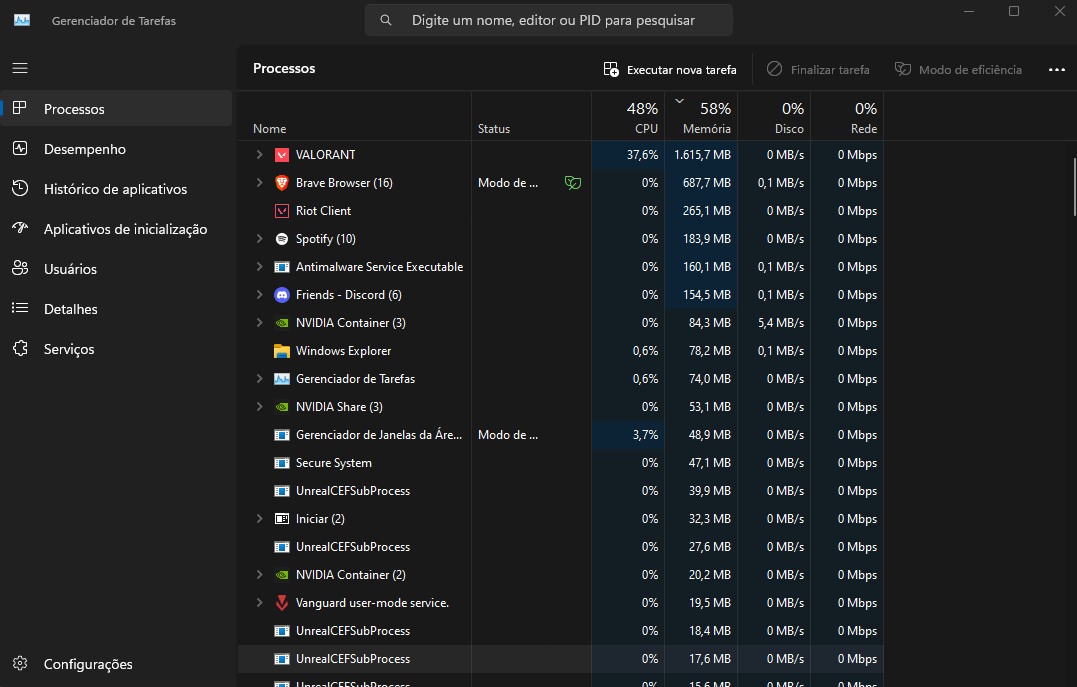Open the Detalhes page
Screen dimensions: 1077x687
pyautogui.click(x=117, y=309)
